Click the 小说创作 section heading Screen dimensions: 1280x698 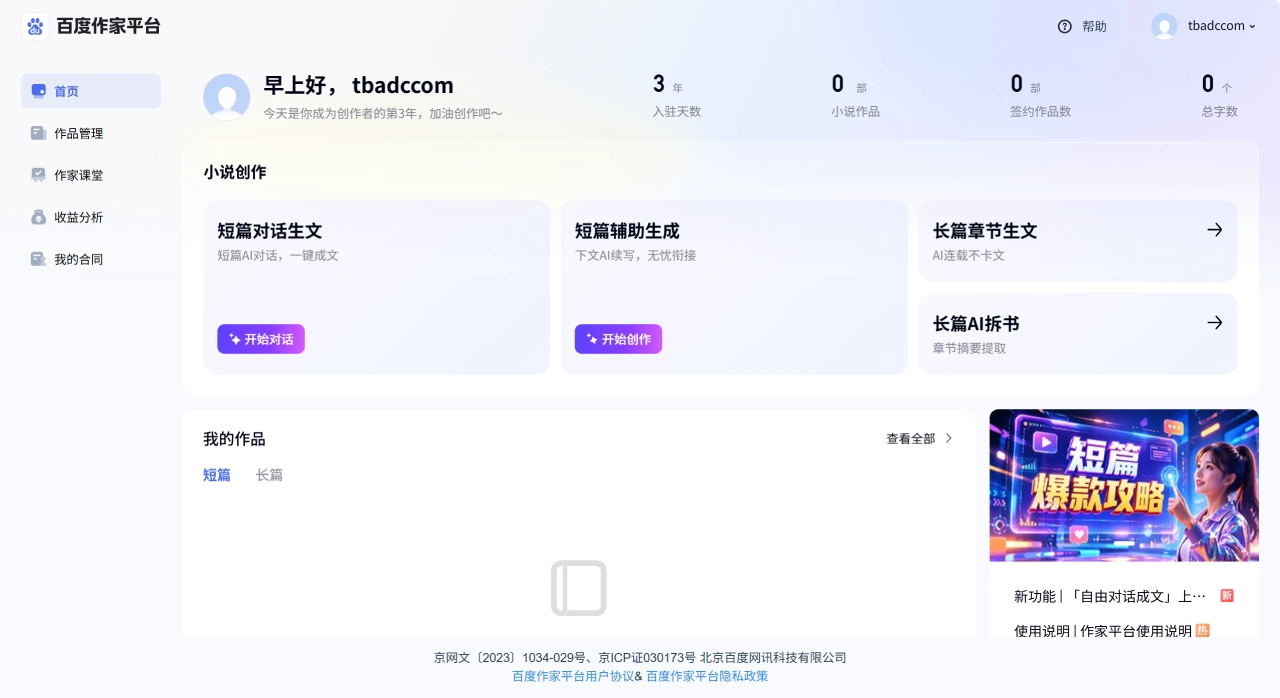coord(235,172)
